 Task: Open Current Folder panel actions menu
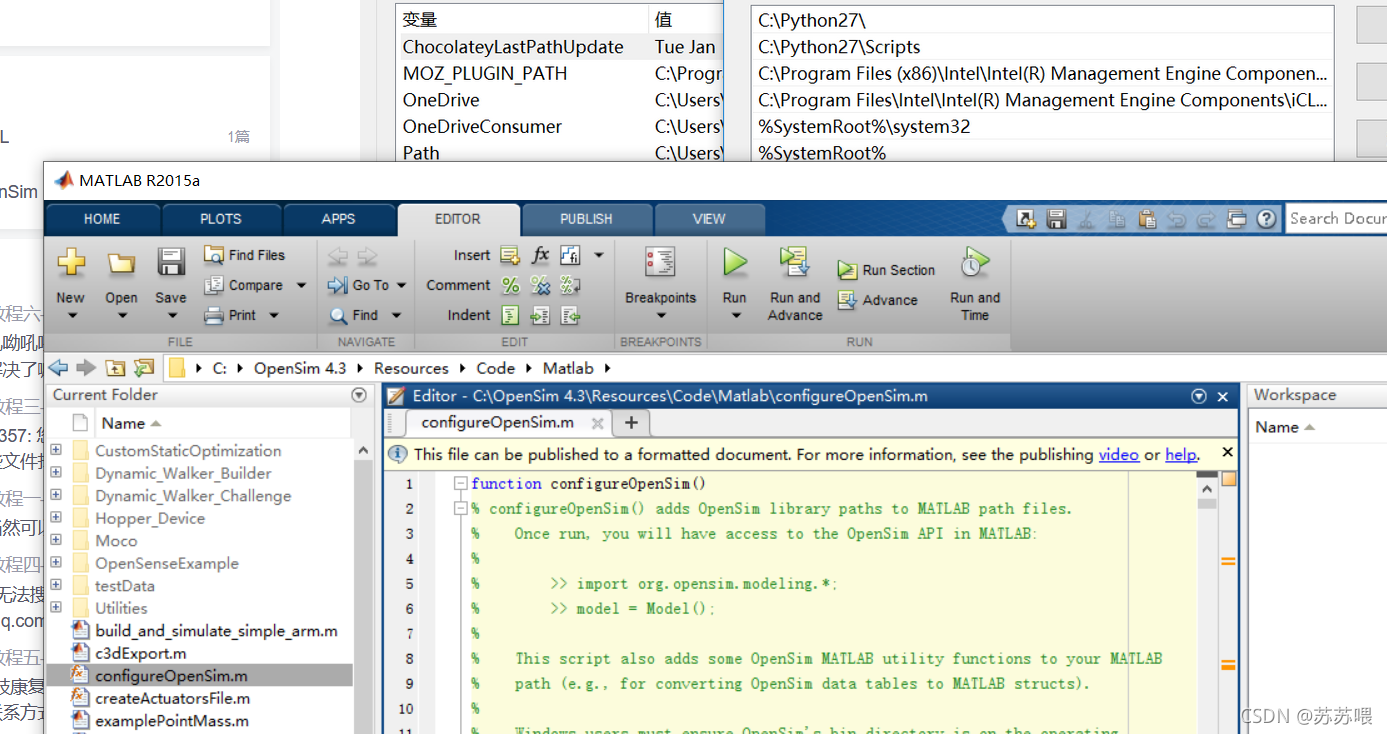click(359, 395)
